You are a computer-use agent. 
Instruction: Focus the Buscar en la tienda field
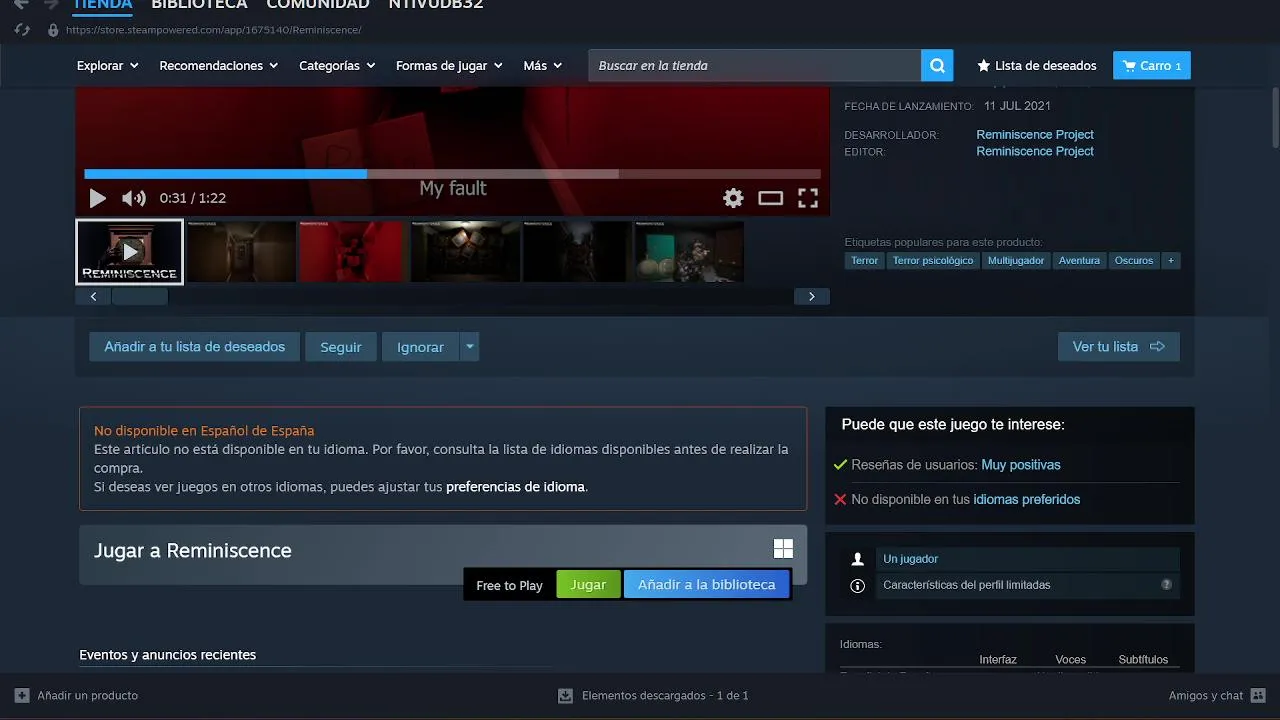click(754, 66)
